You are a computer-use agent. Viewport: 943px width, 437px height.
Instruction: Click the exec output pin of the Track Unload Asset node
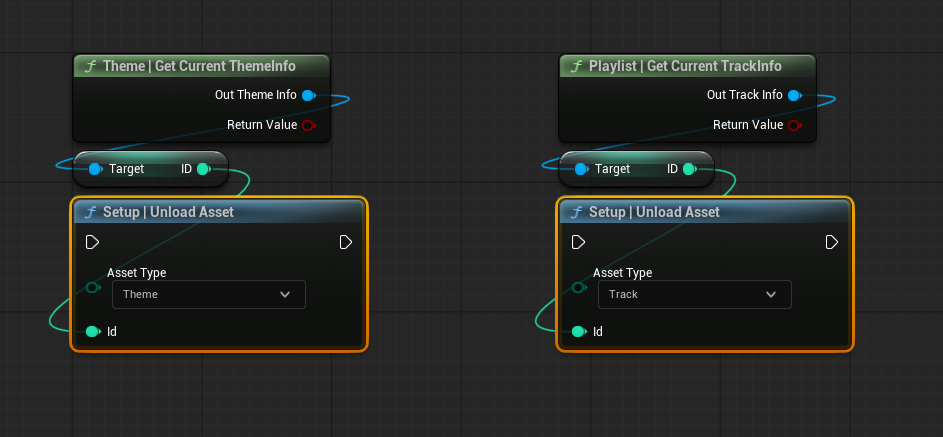click(832, 242)
